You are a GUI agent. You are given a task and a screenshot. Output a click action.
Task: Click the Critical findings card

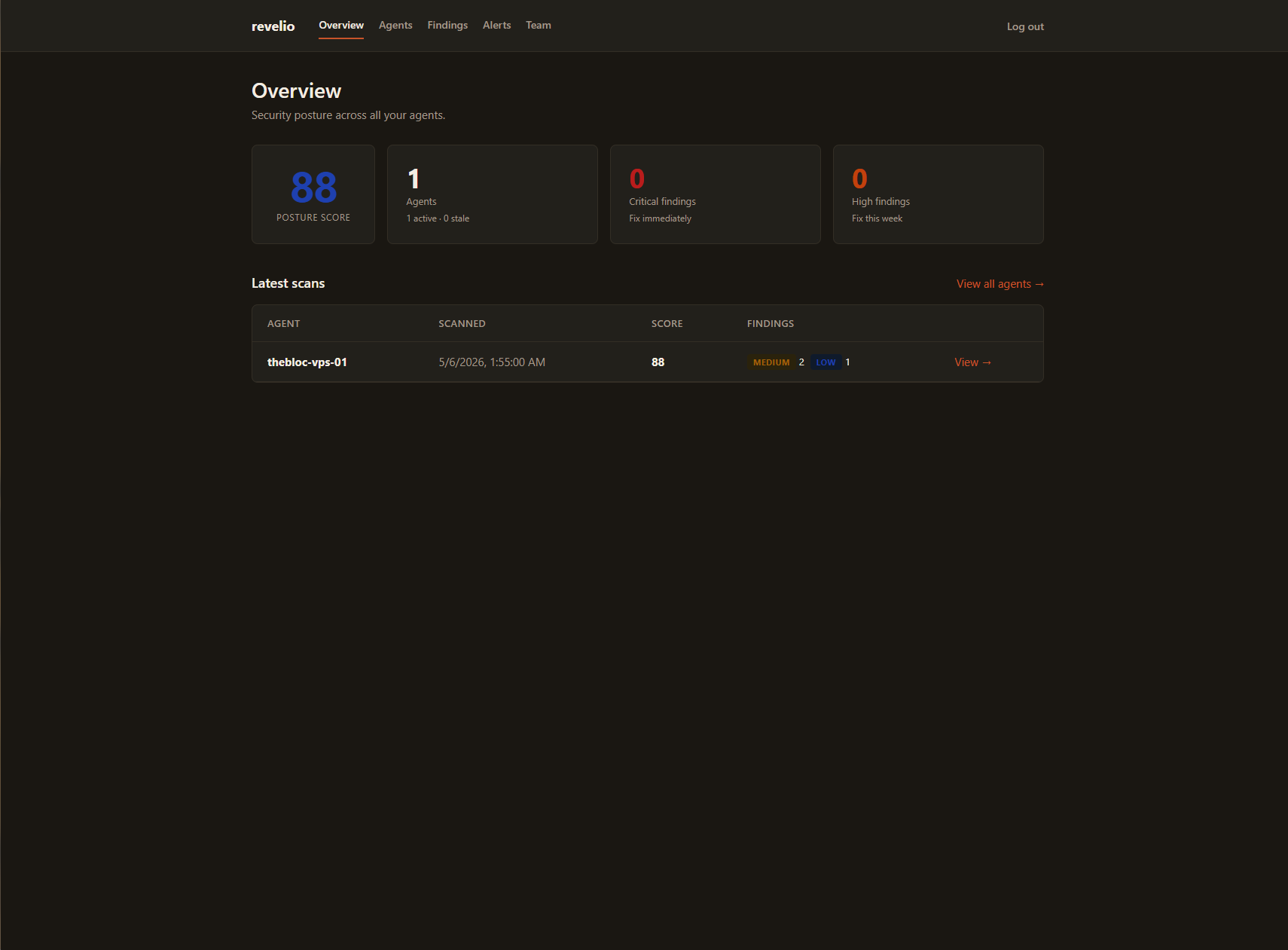716,194
